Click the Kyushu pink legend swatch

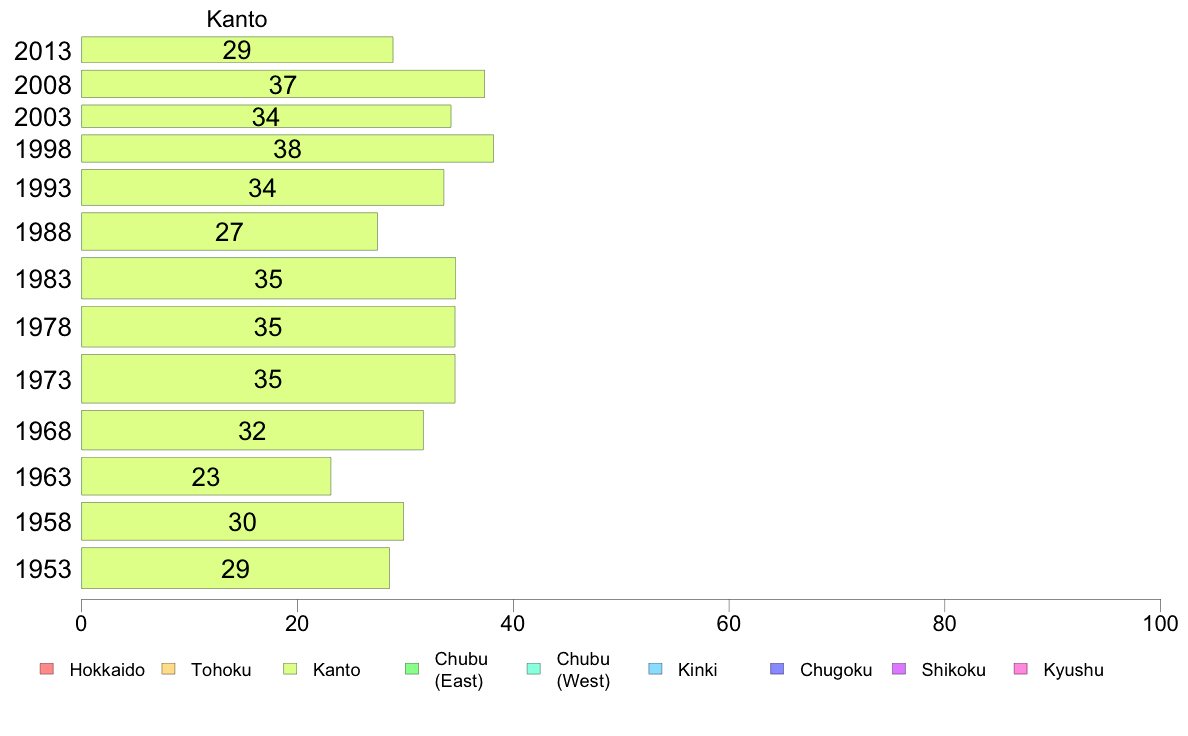[1021, 669]
